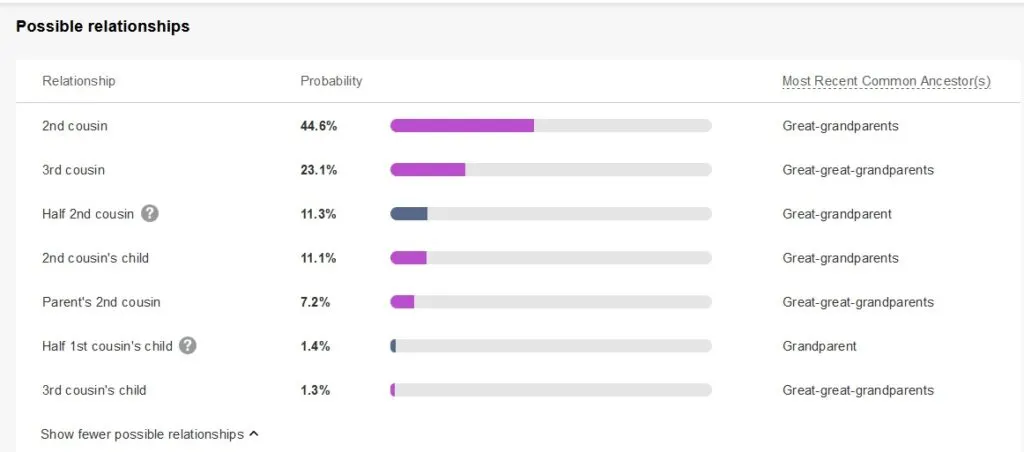Screen dimensions: 1024x452
Task: Click the Possible relationships heading
Action: point(103,27)
